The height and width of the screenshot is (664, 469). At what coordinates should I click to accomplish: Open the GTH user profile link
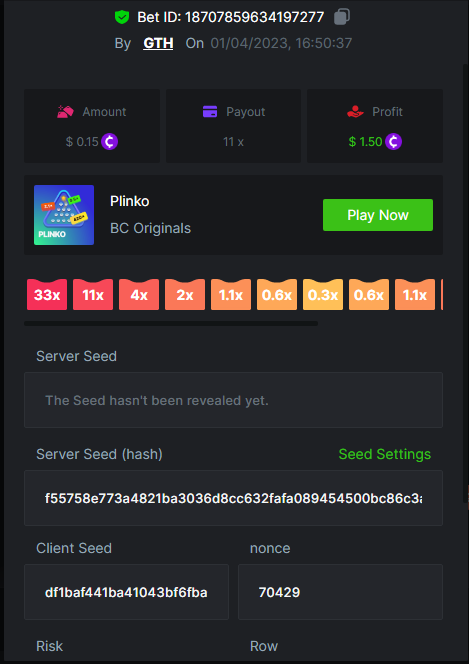point(158,43)
